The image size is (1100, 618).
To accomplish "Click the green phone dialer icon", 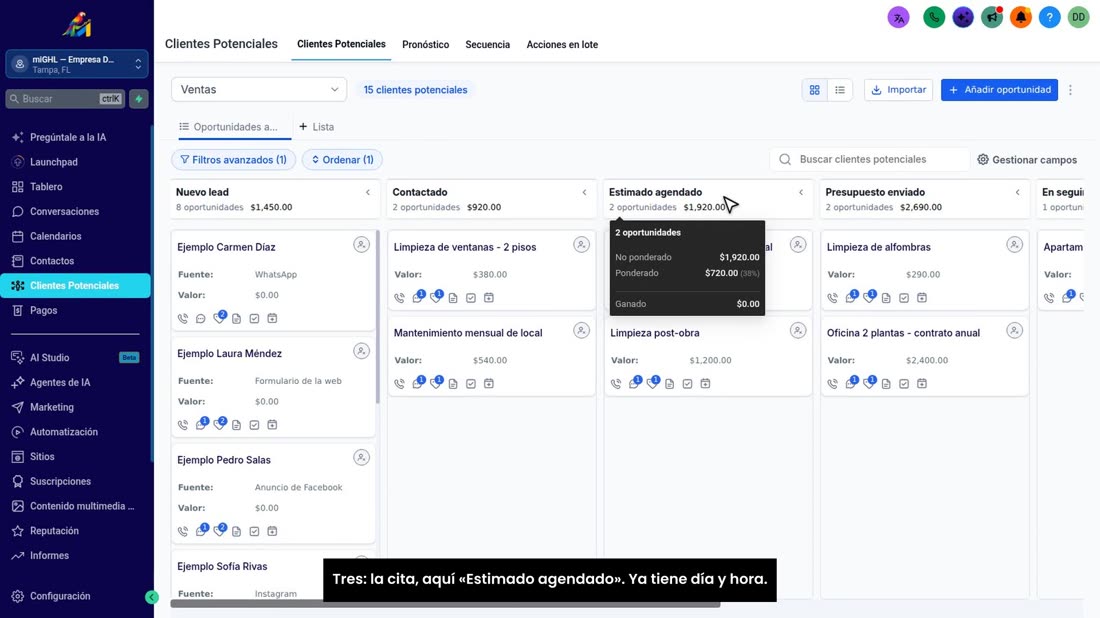I will pos(934,18).
